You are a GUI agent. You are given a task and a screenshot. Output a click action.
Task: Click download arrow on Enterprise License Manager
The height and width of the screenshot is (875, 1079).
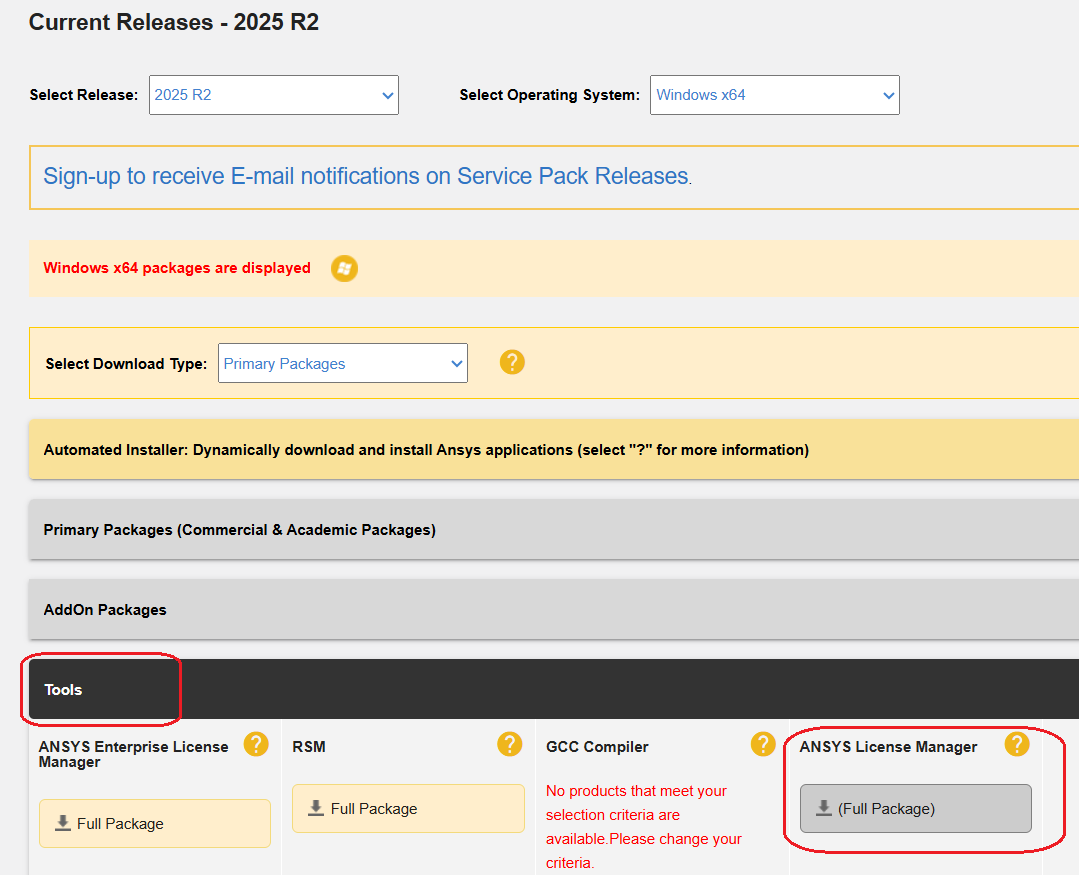click(63, 823)
